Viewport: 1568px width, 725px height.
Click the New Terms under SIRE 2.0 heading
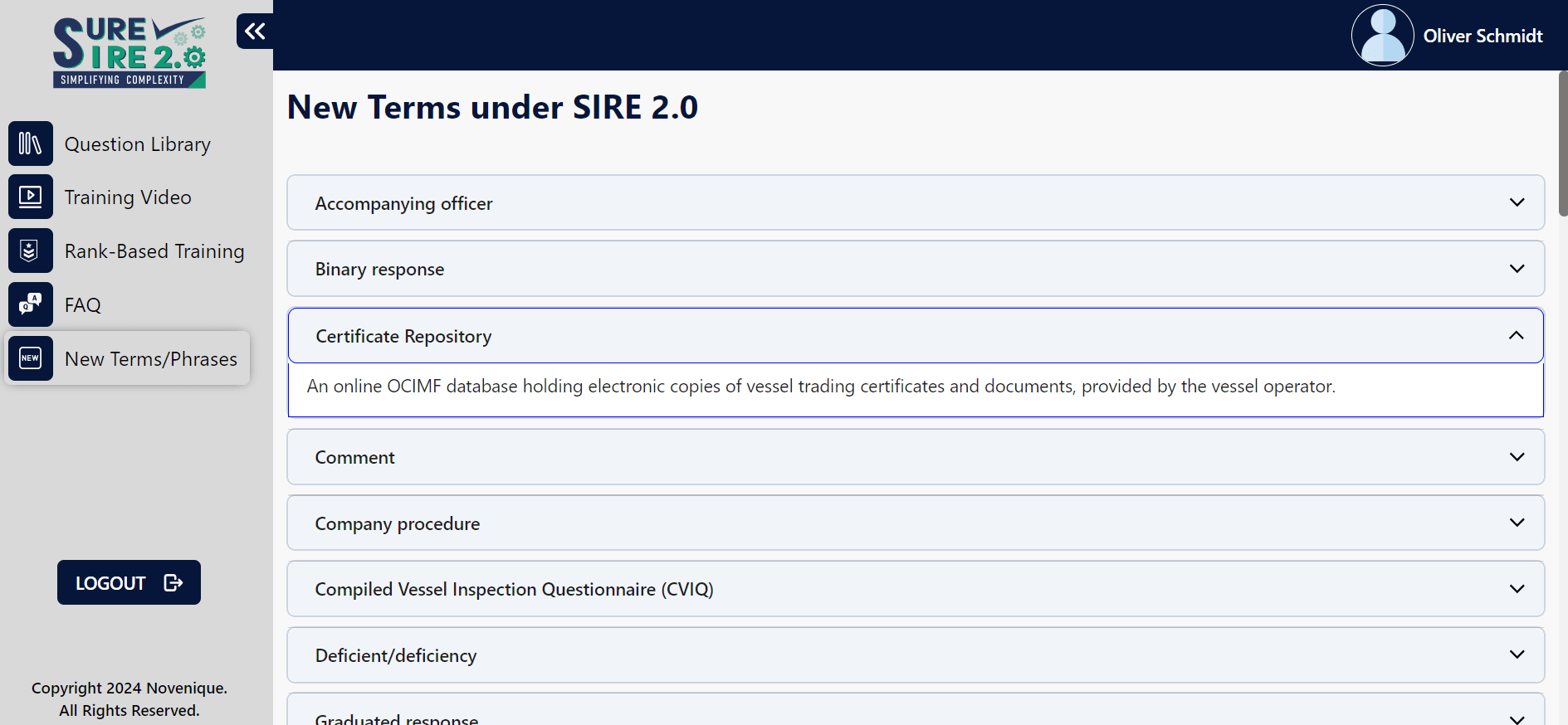click(492, 107)
